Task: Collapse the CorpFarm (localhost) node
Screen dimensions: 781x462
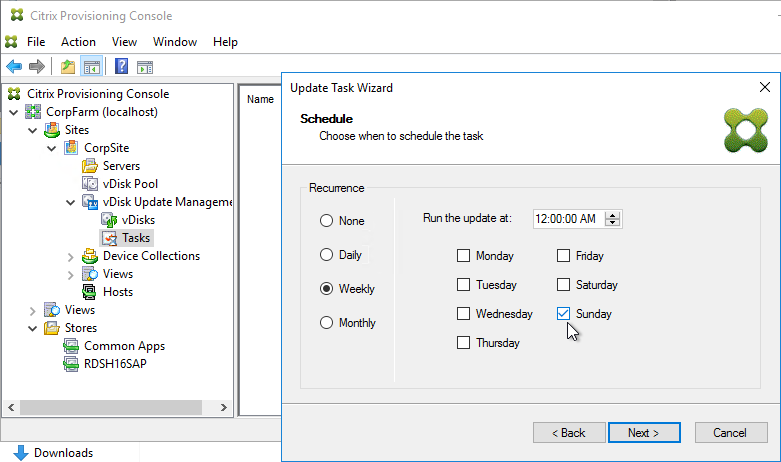Action: coord(13,113)
